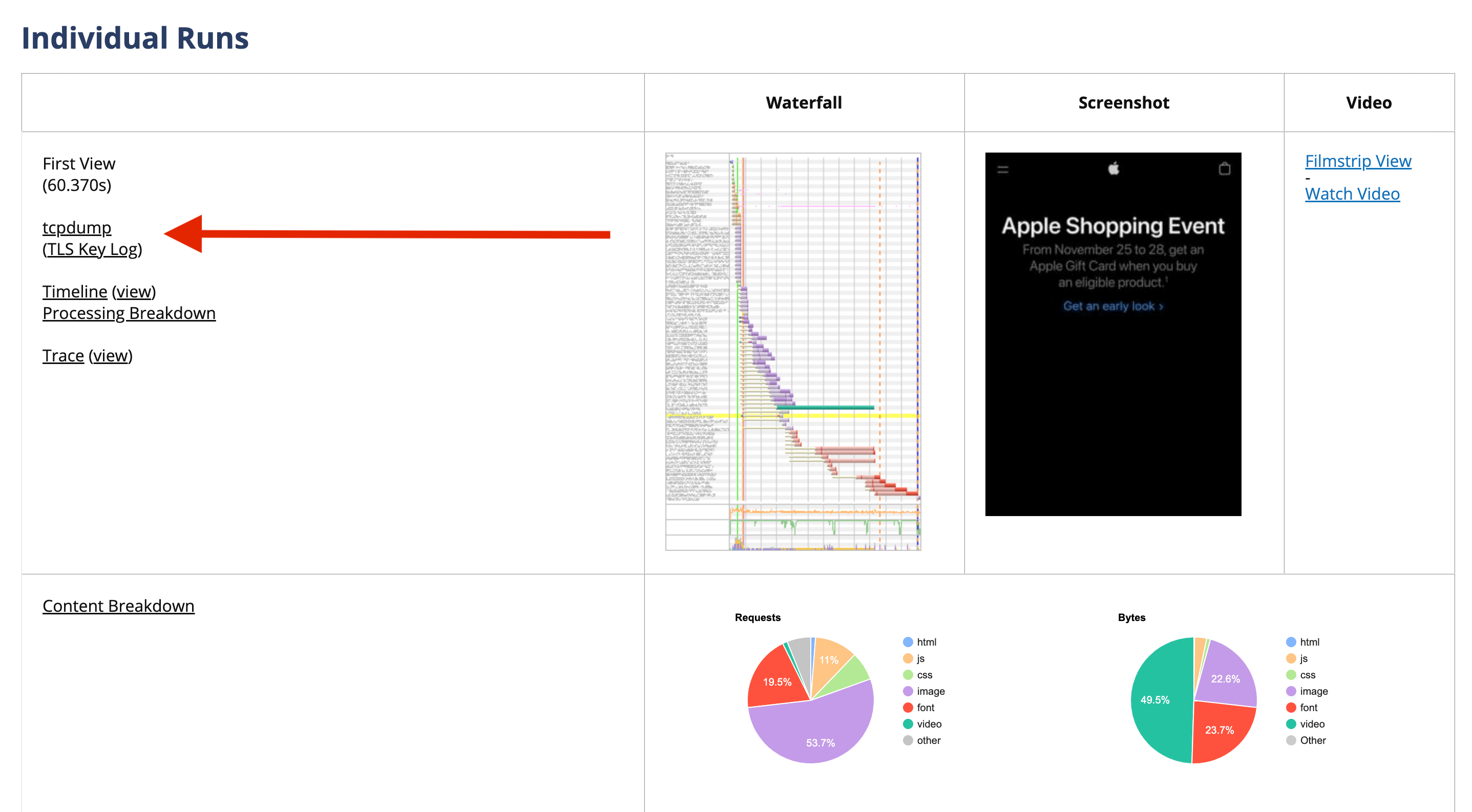Open the Trace link
The height and width of the screenshot is (812, 1472).
point(63,355)
